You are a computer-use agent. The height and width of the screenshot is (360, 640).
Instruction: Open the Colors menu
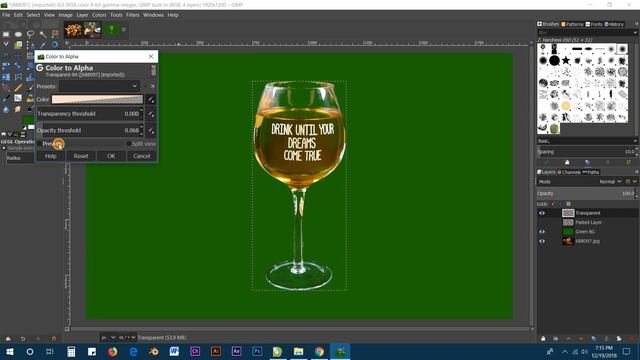pyautogui.click(x=99, y=15)
